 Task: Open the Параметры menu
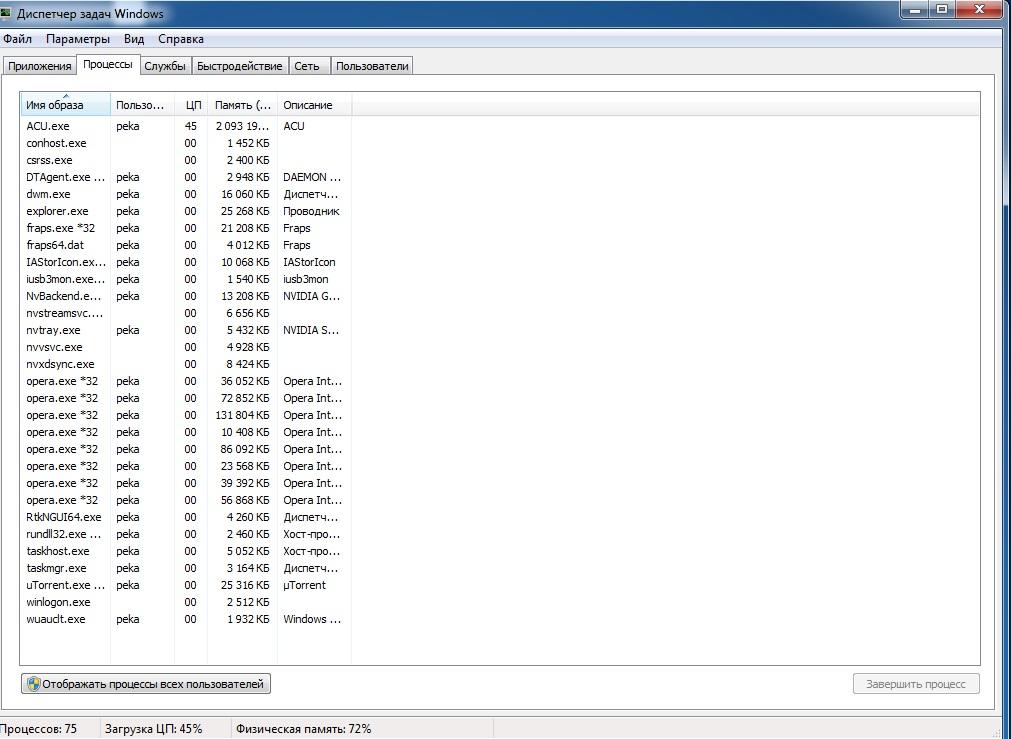(x=78, y=39)
